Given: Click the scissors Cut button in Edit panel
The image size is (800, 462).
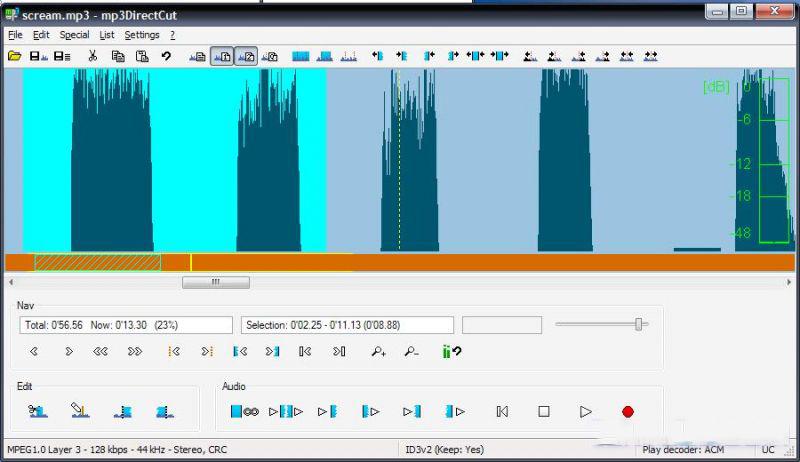Looking at the screenshot, I should (x=38, y=411).
